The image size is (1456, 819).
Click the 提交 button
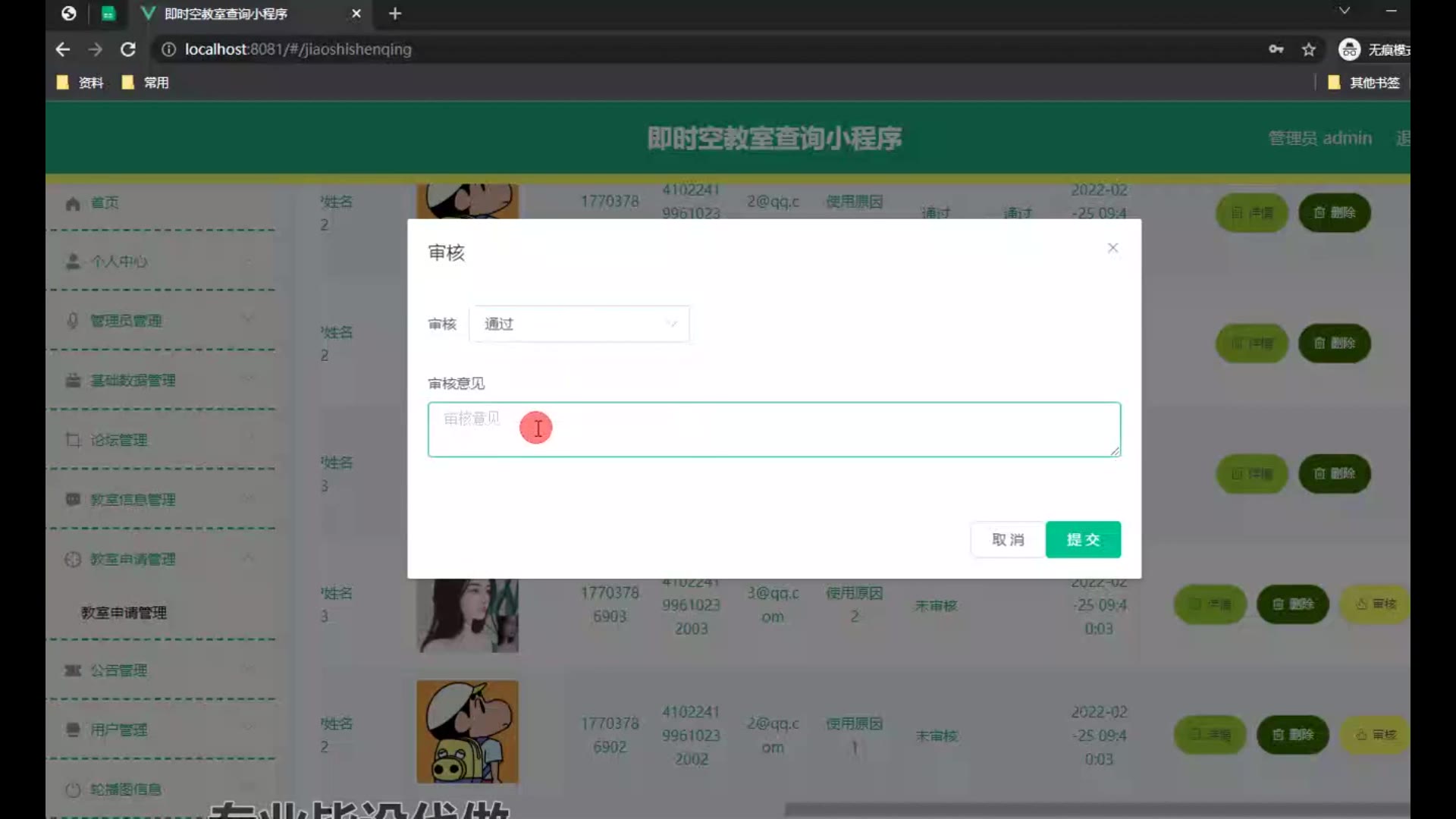point(1082,539)
